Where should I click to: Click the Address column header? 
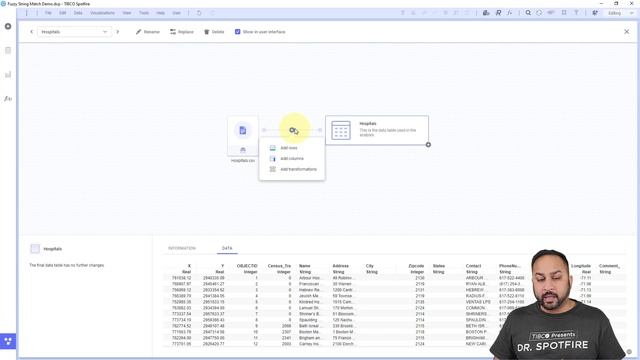pyautogui.click(x=340, y=266)
